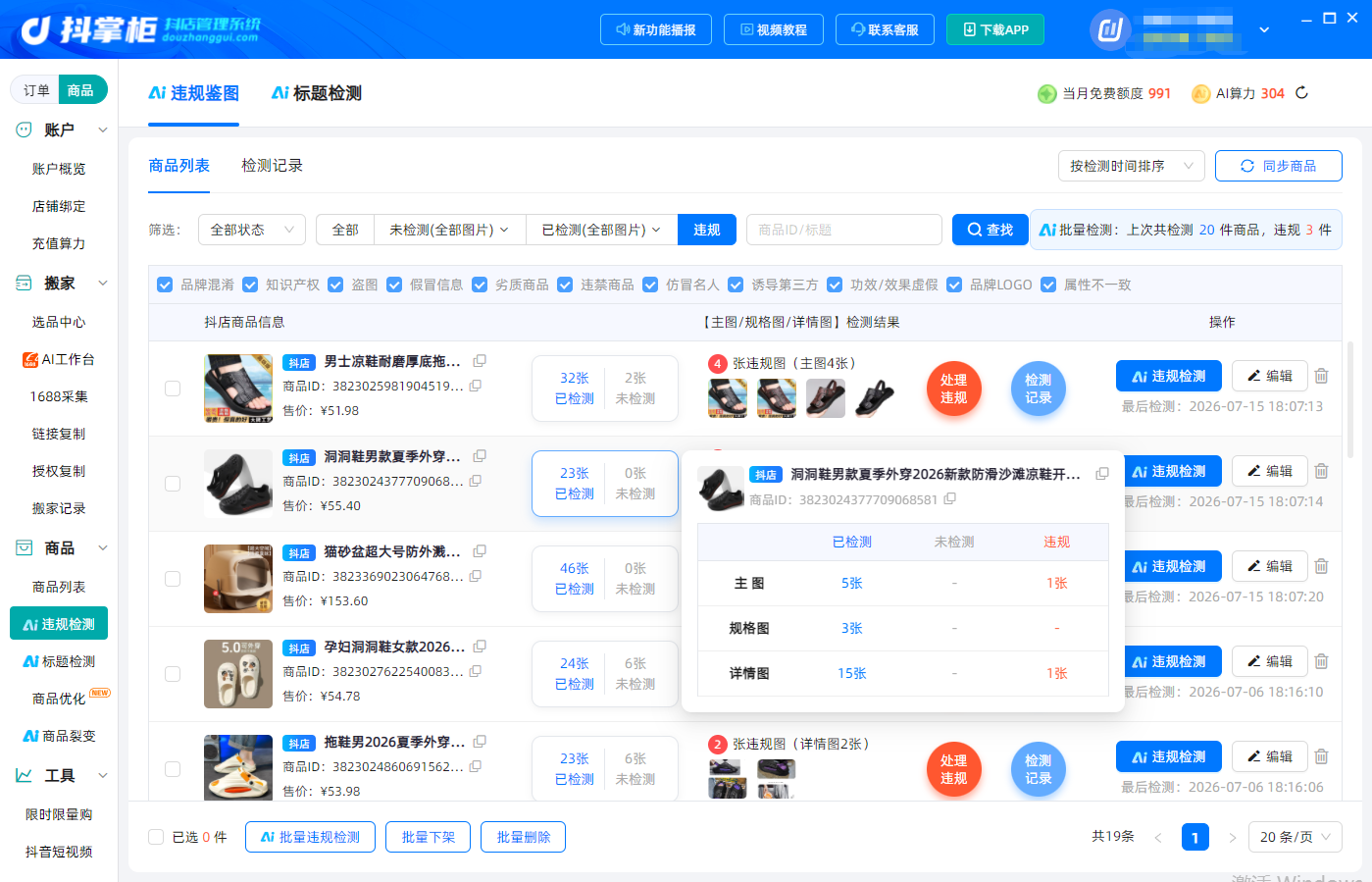Switch to the 检测记录 tab
The width and height of the screenshot is (1372, 882).
coord(272,166)
